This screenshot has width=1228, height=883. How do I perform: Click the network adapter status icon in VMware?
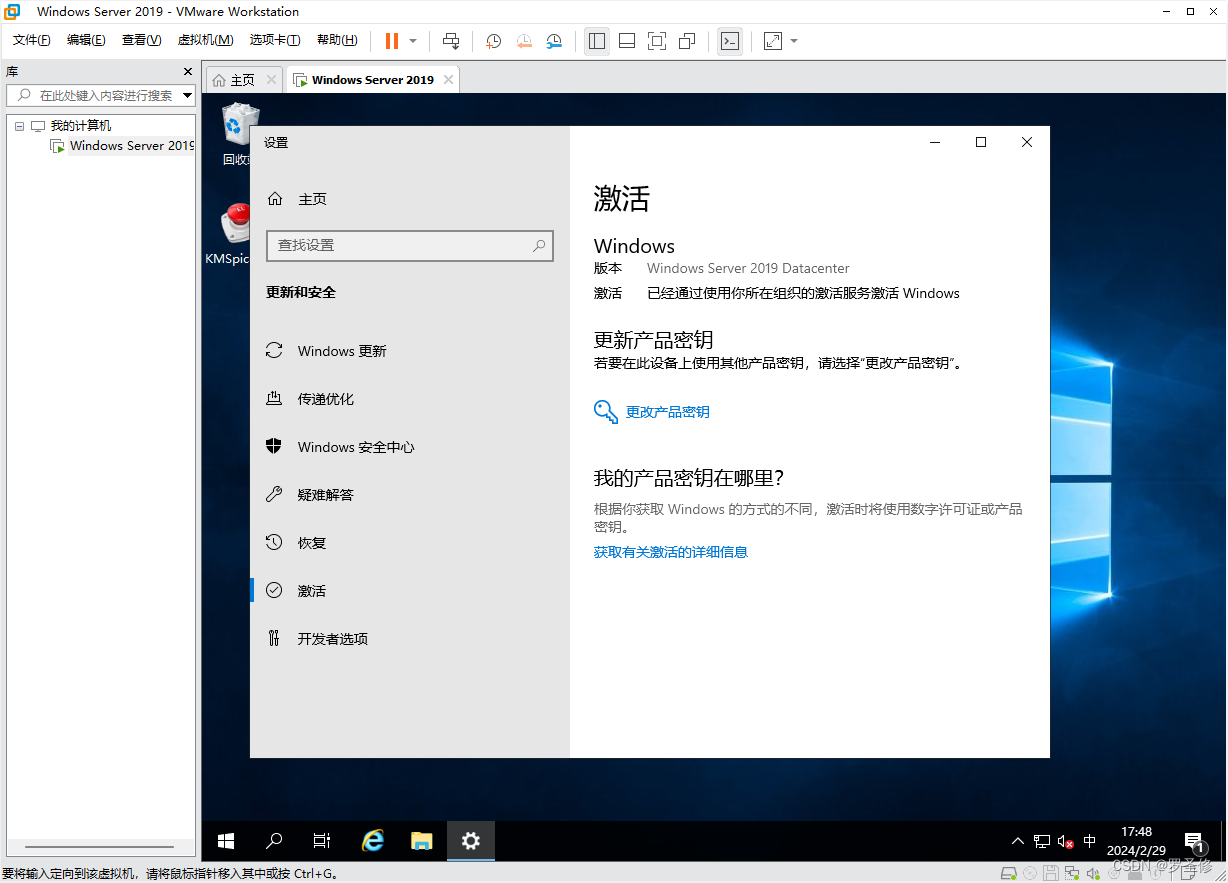tap(1072, 873)
